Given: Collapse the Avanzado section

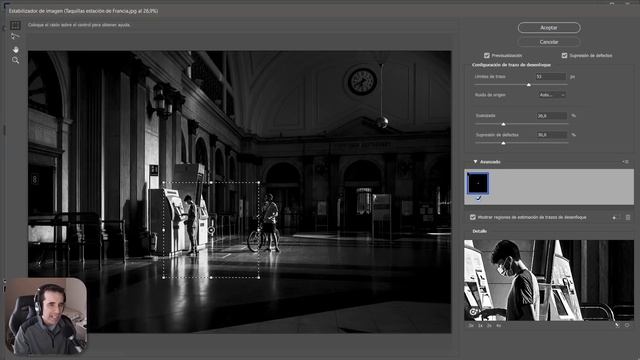Looking at the screenshot, I should click(x=475, y=162).
